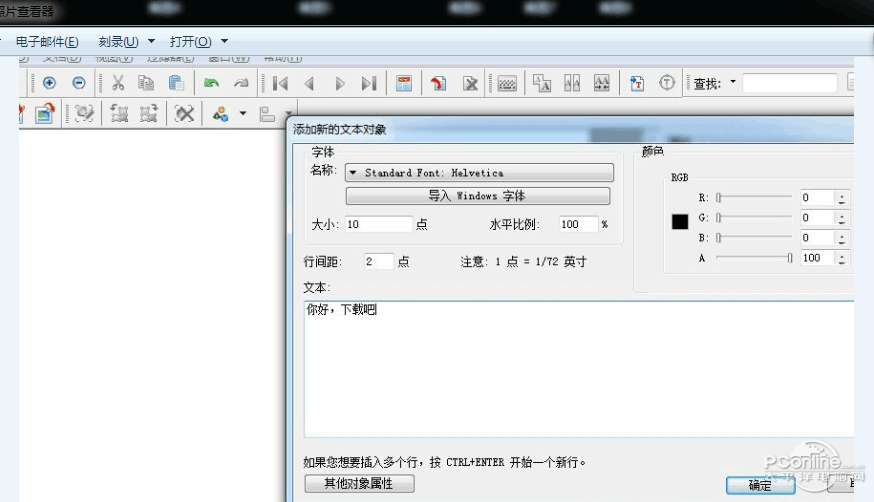Screen dimensions: 874x502
Task: Click the next page arrow icon
Action: (x=340, y=84)
